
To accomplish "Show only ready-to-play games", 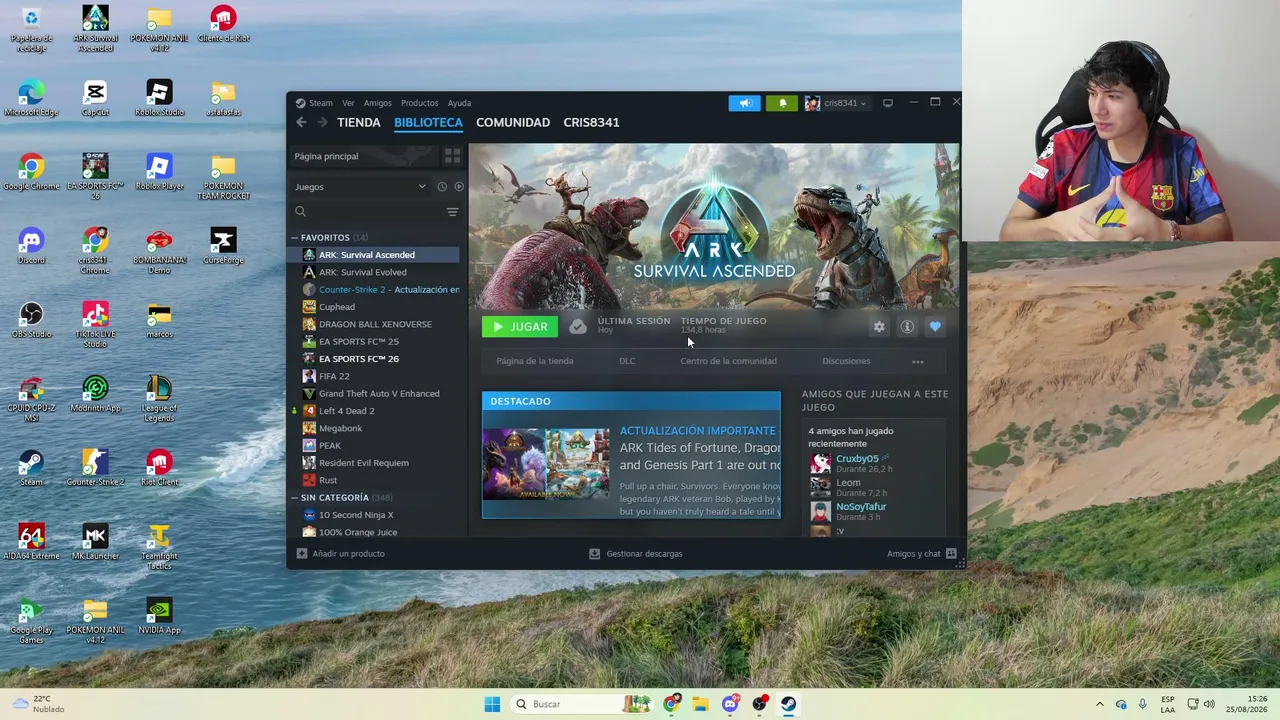I will point(459,187).
